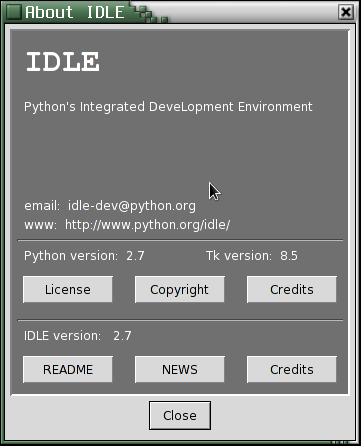
Task: Click the Close button at bottom
Action: click(x=180, y=415)
